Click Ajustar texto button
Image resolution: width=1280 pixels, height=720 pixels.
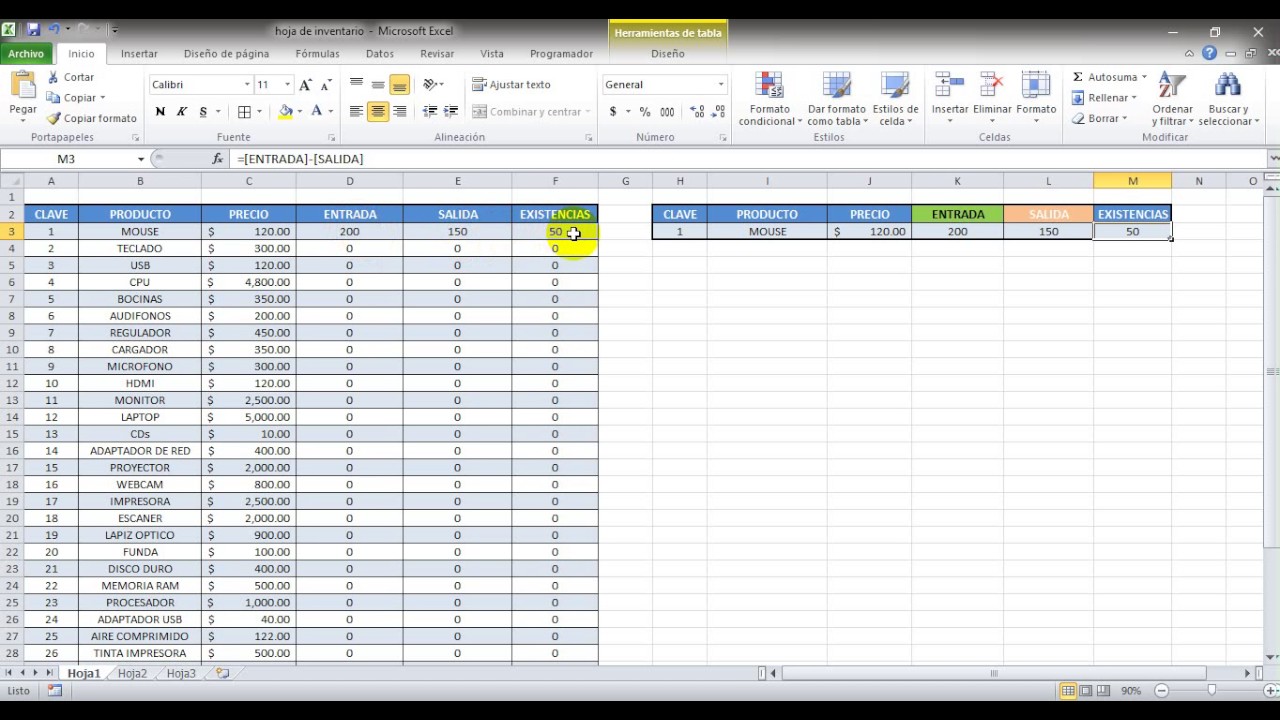(x=512, y=85)
